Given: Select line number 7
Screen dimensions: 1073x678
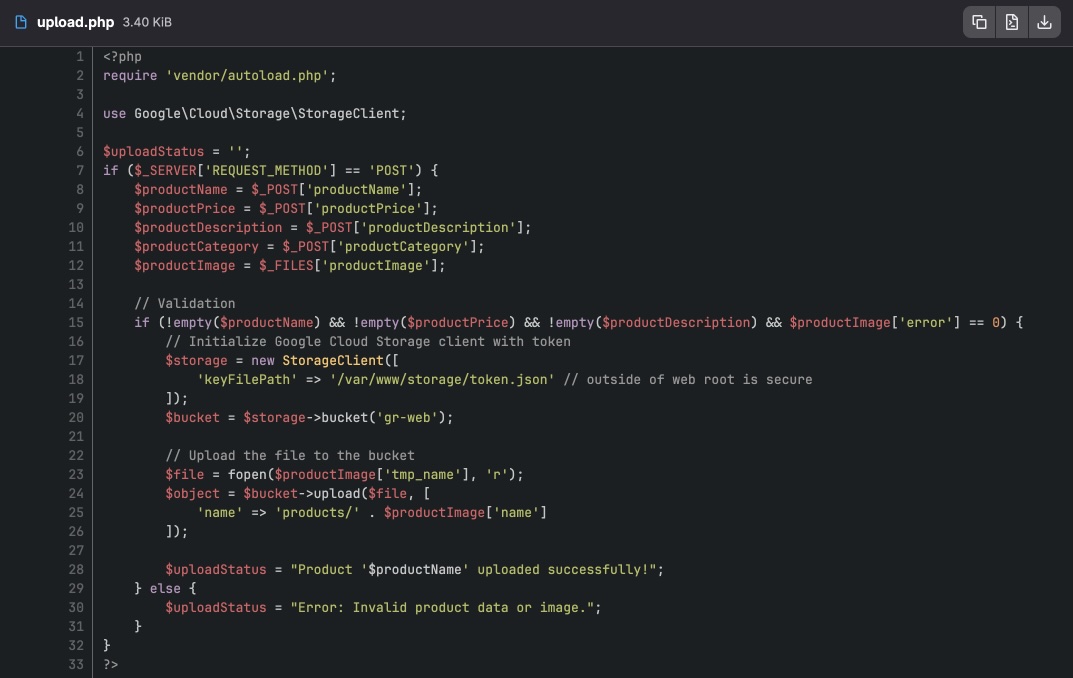Looking at the screenshot, I should point(80,170).
